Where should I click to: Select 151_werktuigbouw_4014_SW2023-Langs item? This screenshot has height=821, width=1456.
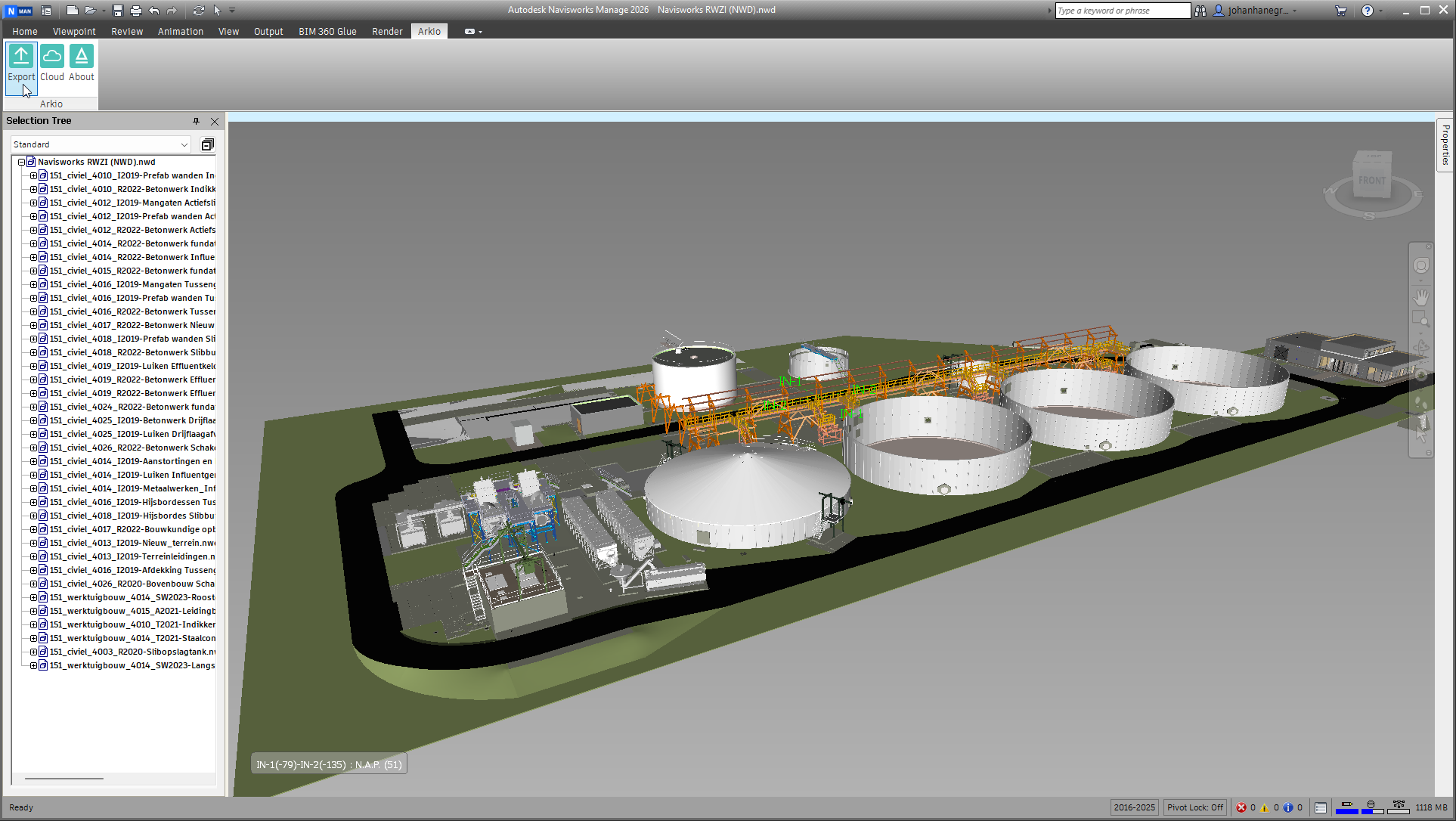[132, 665]
